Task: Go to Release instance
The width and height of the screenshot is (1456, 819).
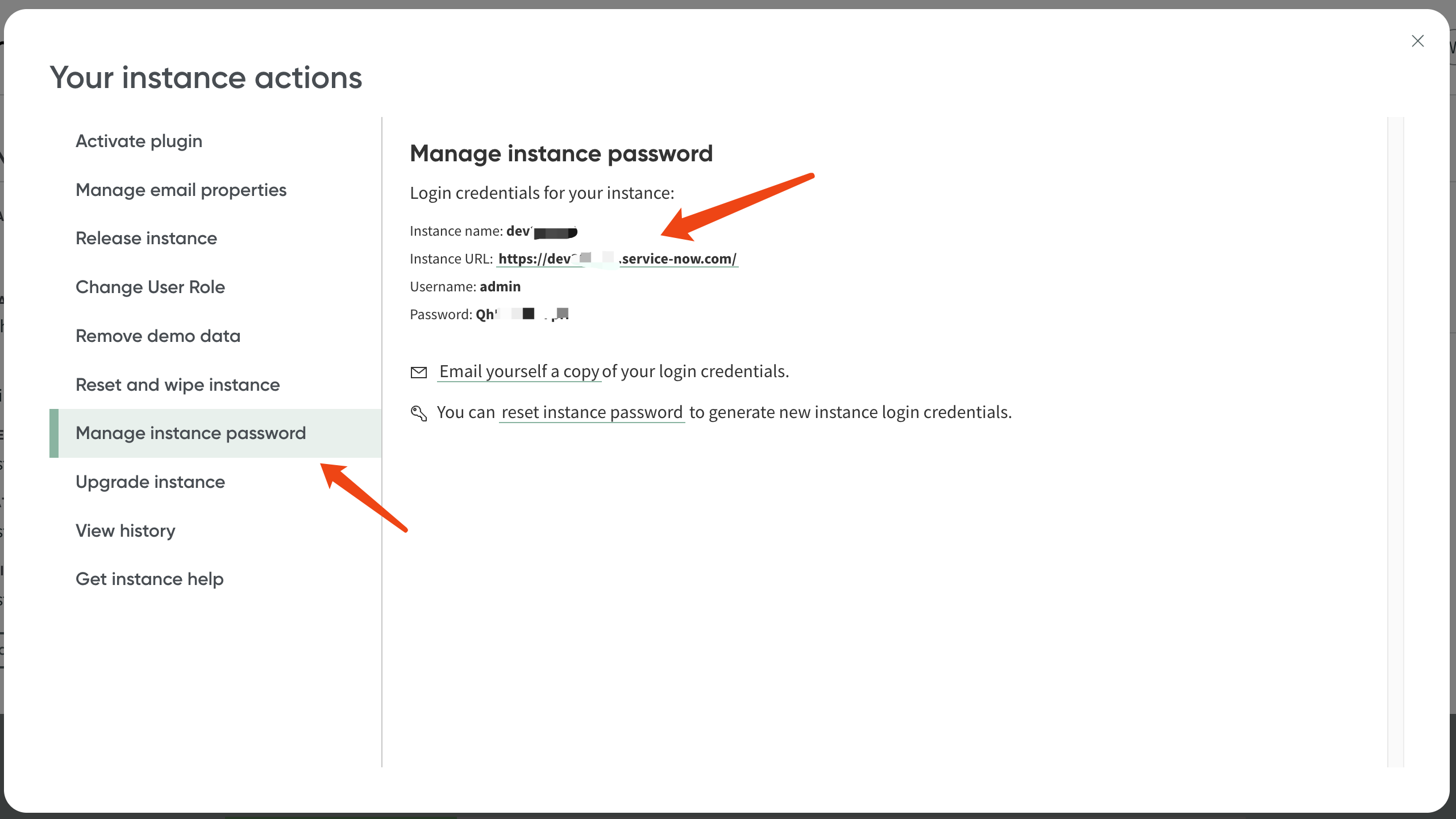Action: click(x=146, y=238)
